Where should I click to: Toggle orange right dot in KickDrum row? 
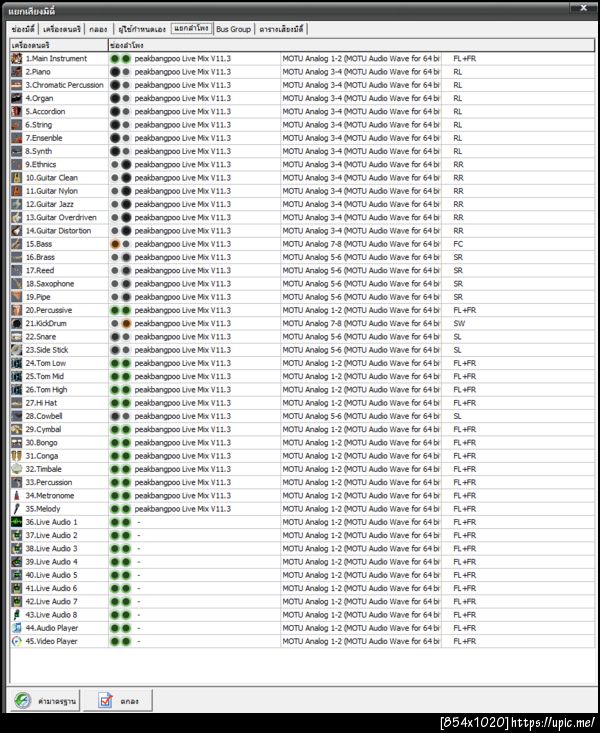click(126, 323)
